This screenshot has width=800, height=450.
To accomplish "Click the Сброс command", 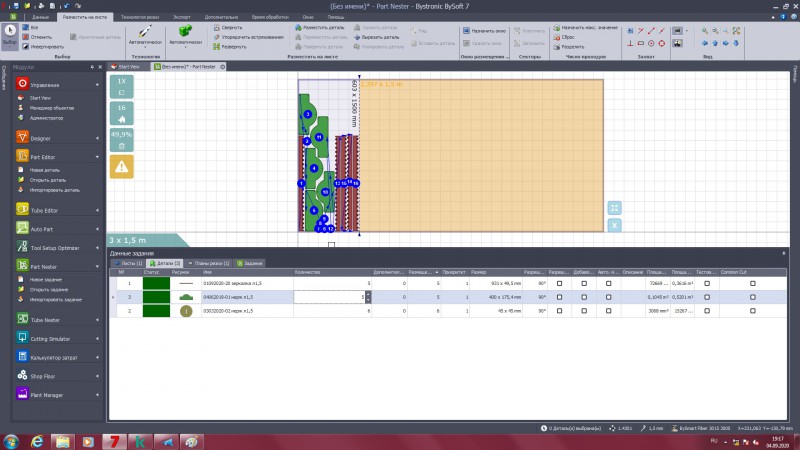I will tap(564, 37).
